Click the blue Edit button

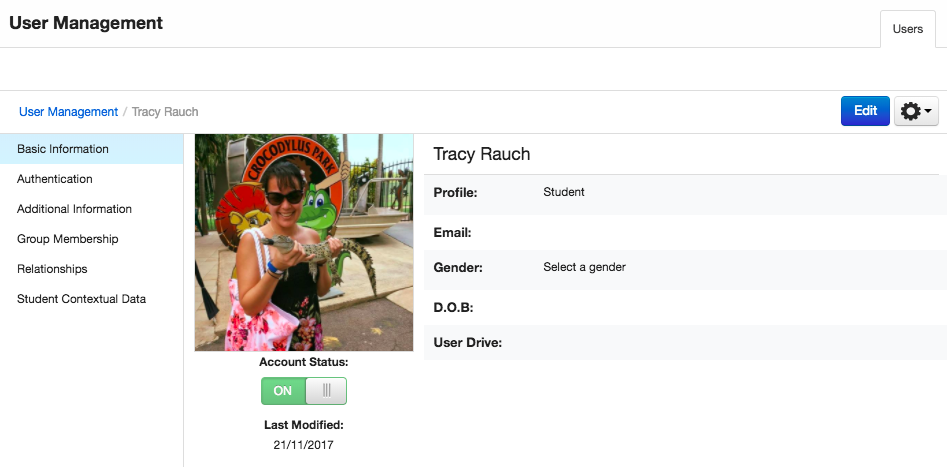(865, 111)
